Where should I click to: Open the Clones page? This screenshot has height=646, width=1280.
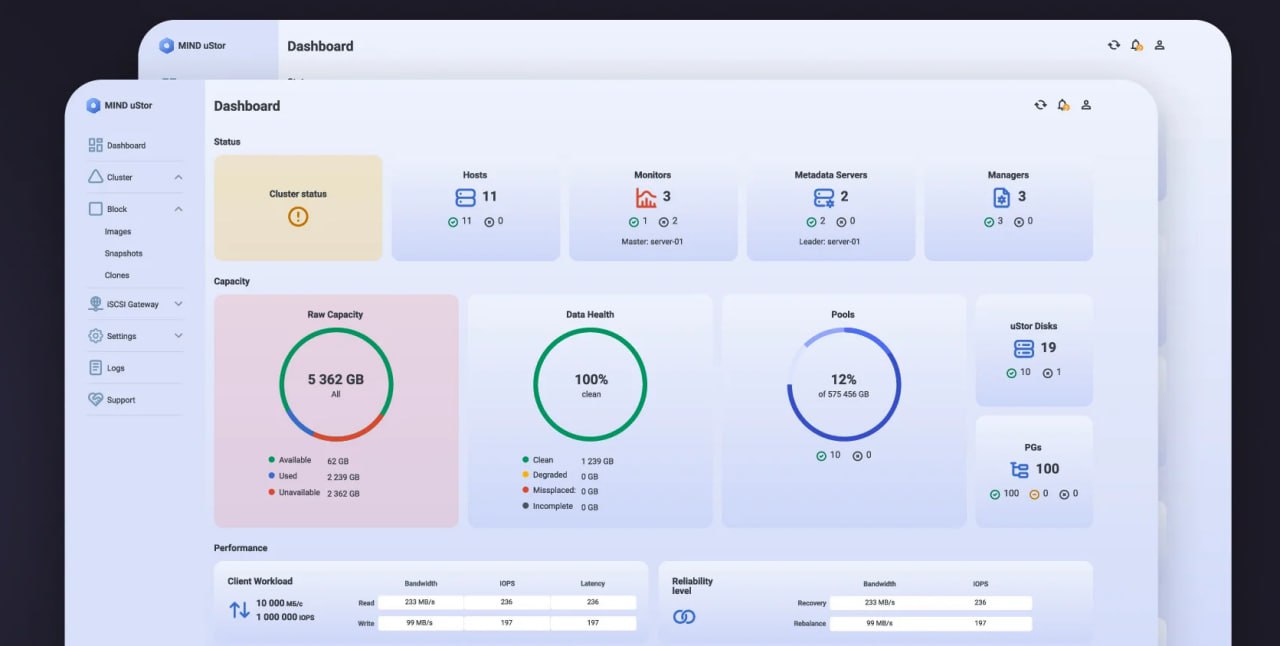(x=116, y=275)
